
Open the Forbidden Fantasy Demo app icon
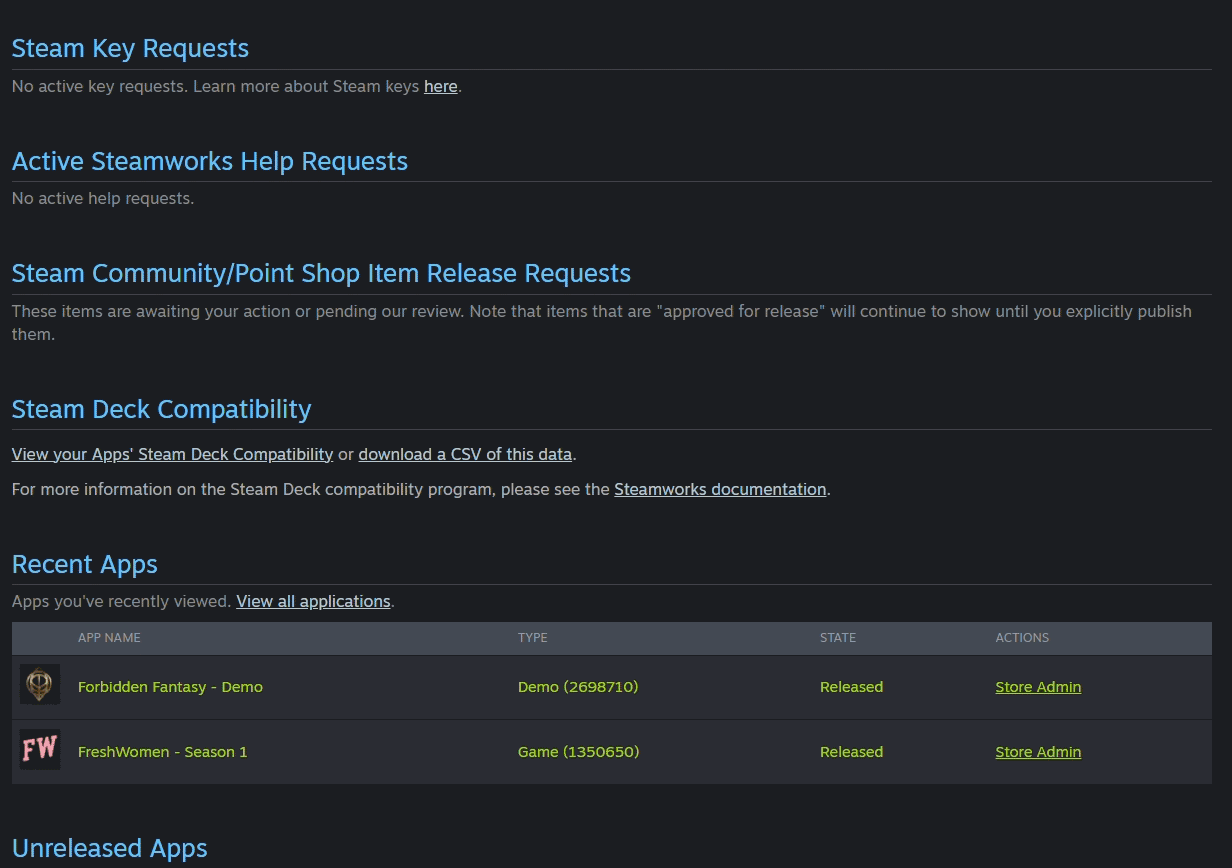(40, 685)
